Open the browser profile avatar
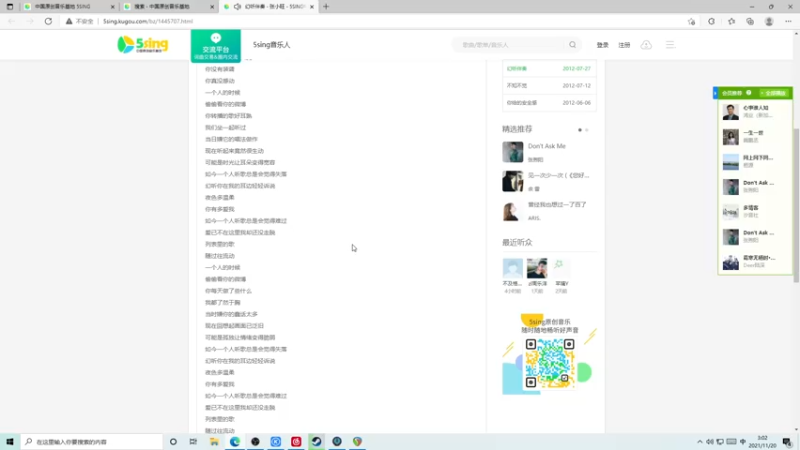The width and height of the screenshot is (800, 450). 769,21
